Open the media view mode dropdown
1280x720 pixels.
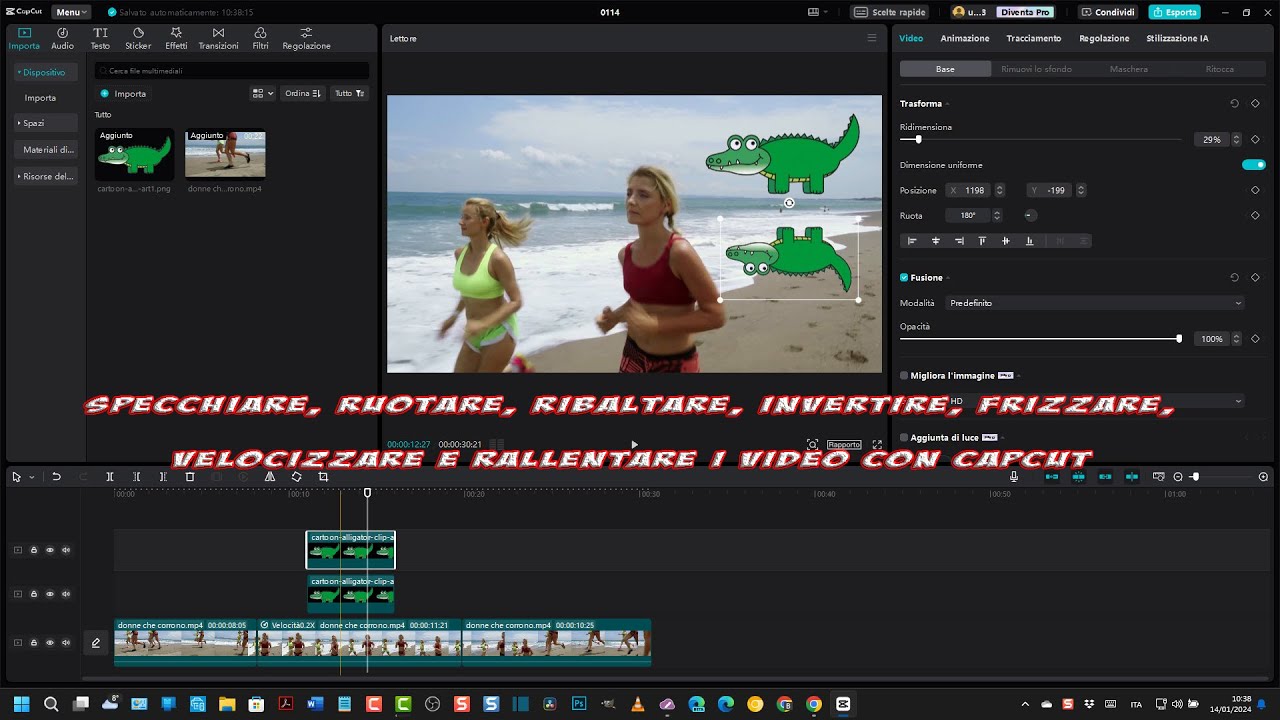click(262, 93)
